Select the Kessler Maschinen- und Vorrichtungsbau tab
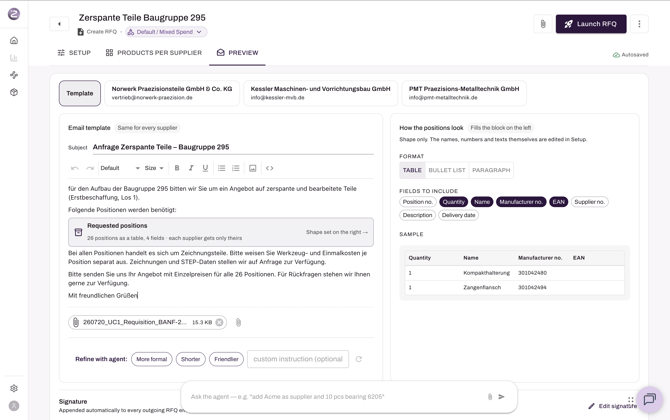 tap(320, 93)
